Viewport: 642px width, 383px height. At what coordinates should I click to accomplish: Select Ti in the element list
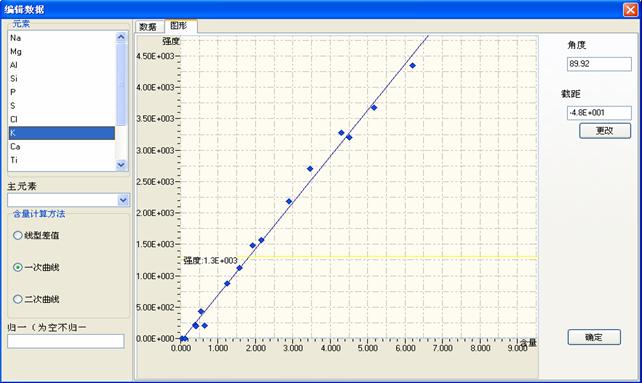61,160
